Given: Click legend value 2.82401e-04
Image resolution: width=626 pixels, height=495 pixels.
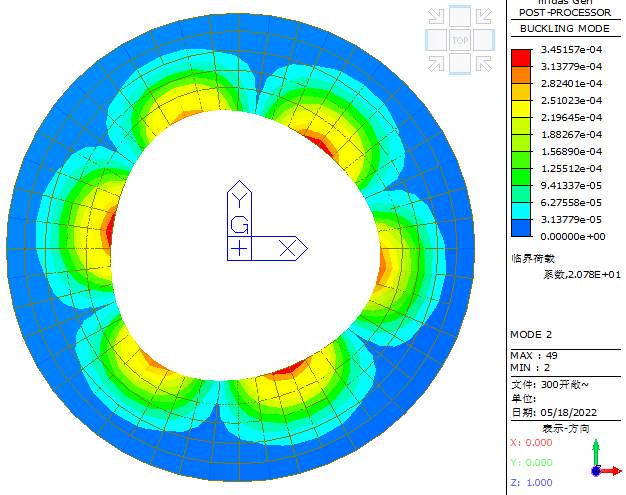Looking at the screenshot, I should coord(571,84).
